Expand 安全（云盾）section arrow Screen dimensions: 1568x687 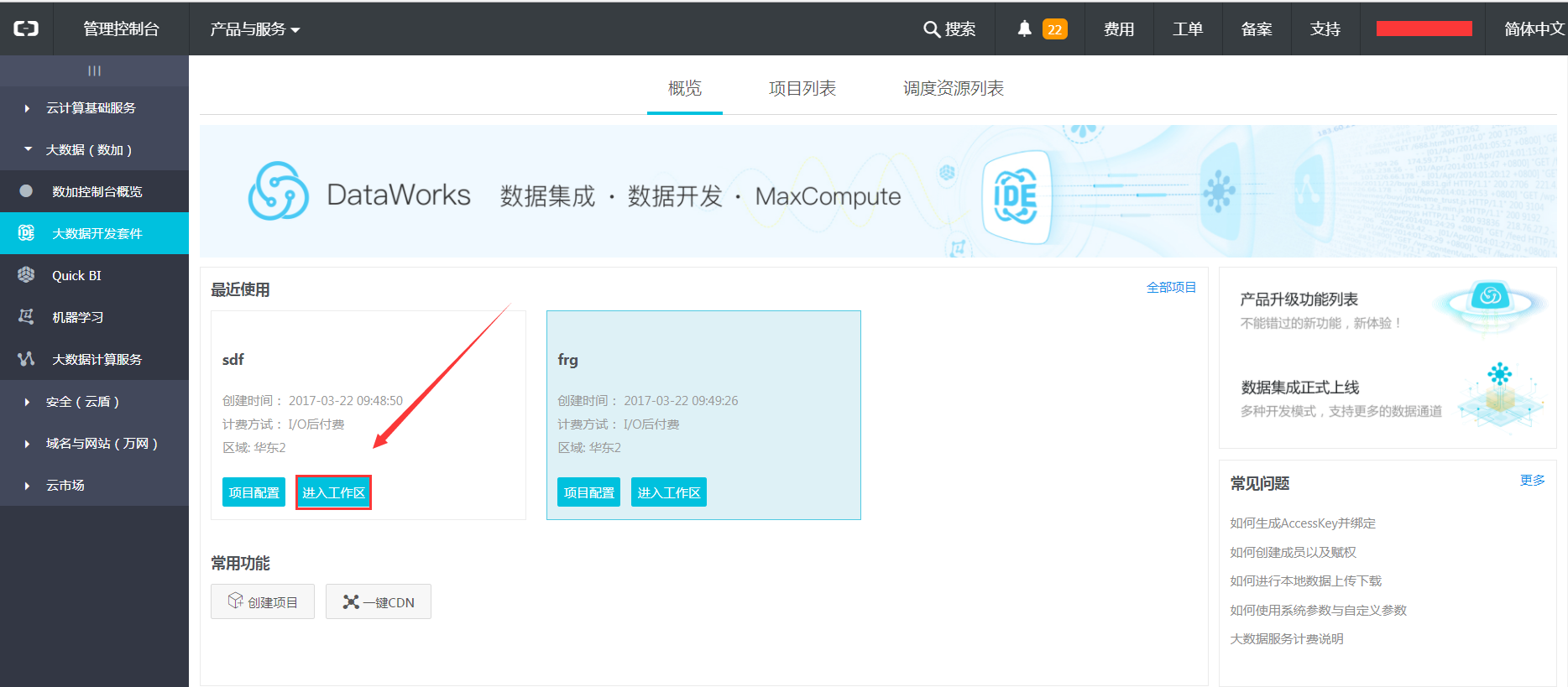[x=28, y=402]
